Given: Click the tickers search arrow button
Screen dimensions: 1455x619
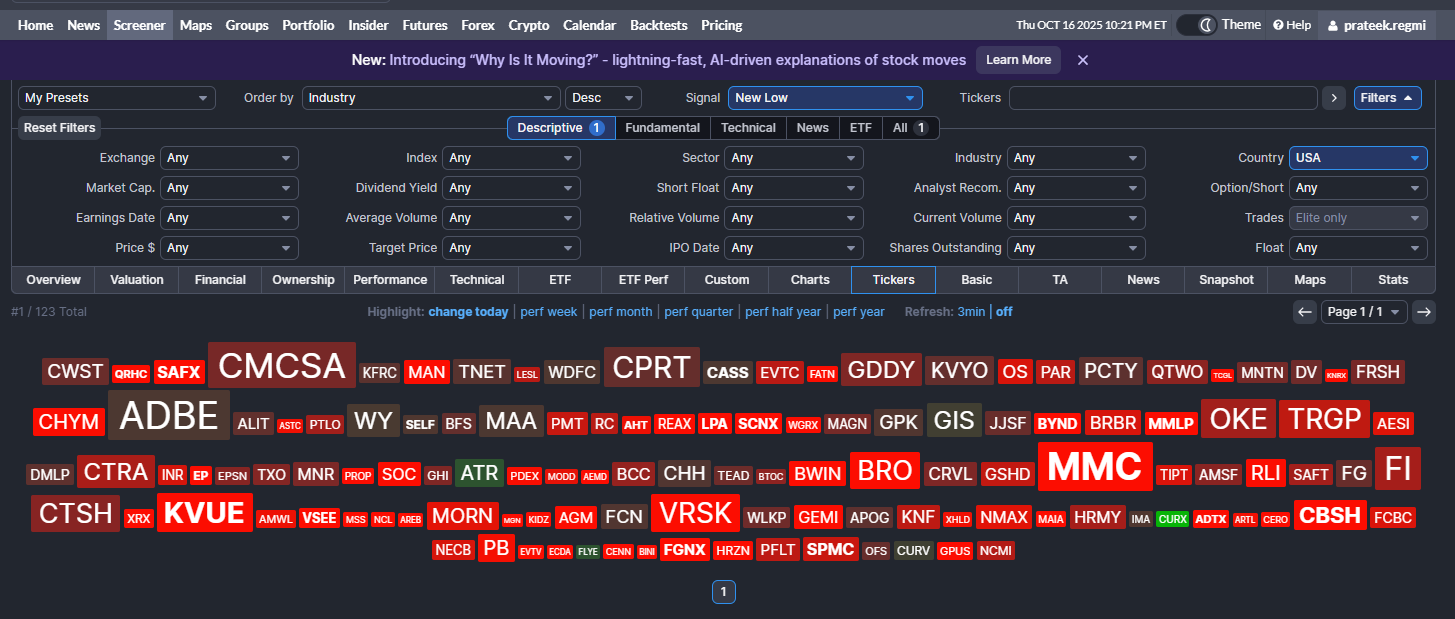Looking at the screenshot, I should coord(1334,98).
